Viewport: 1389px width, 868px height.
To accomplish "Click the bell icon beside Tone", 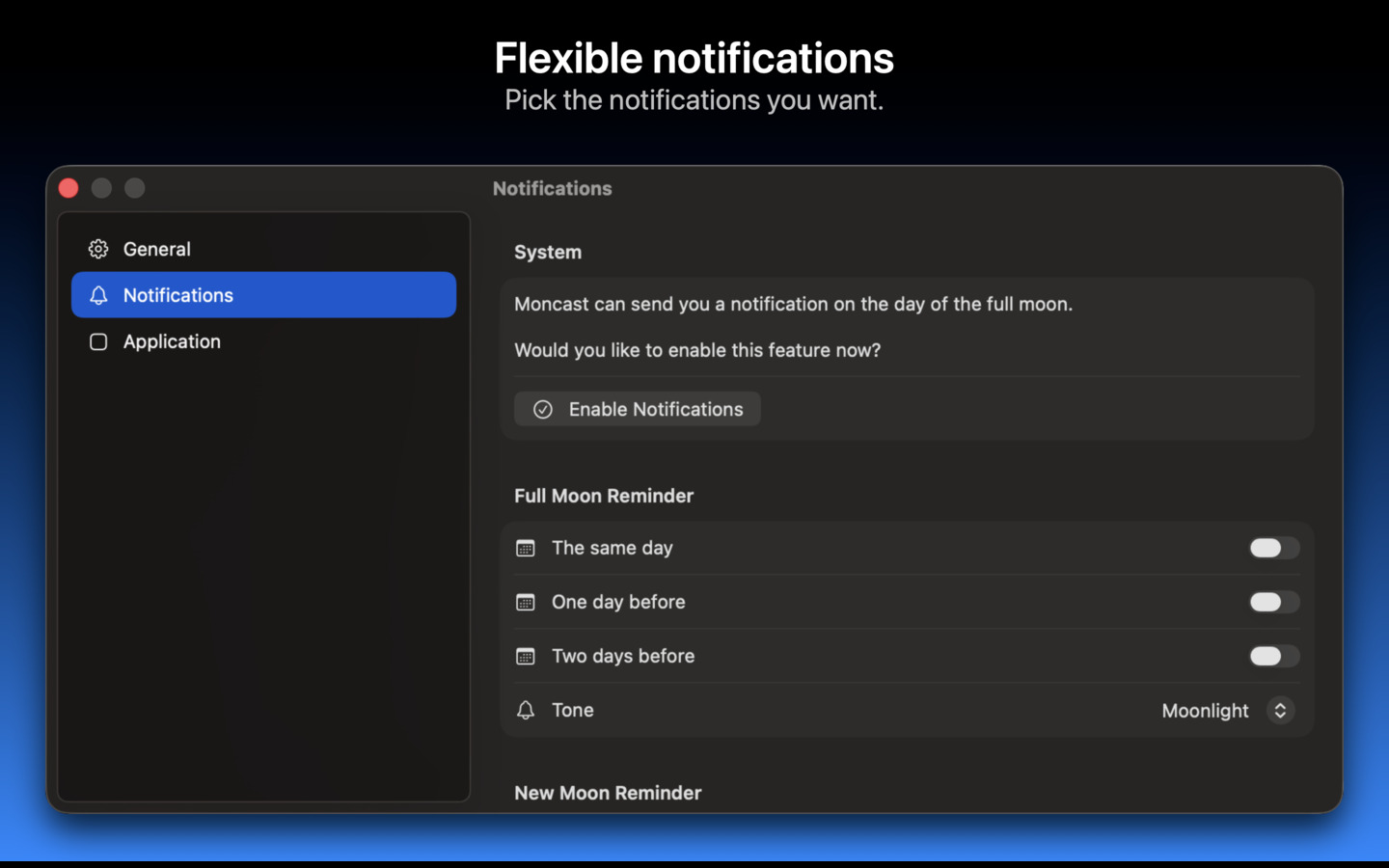I will coord(526,710).
